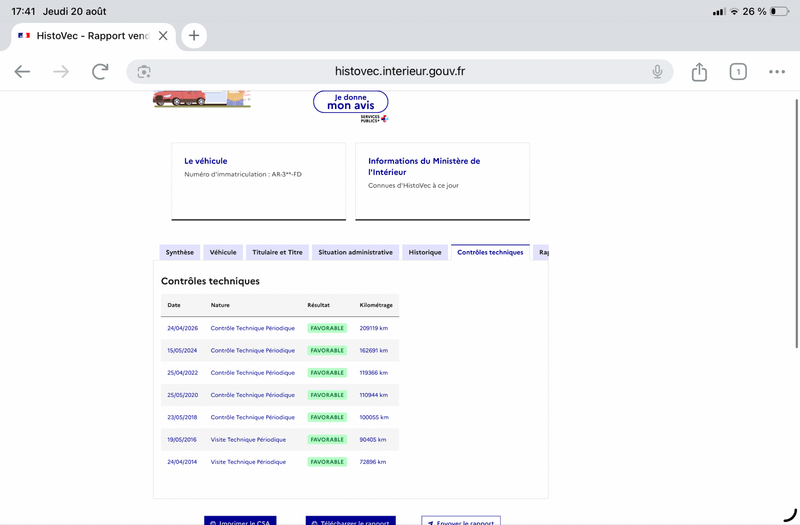This screenshot has height=525, width=800.
Task: Click the 119366 km mileage value
Action: click(373, 373)
